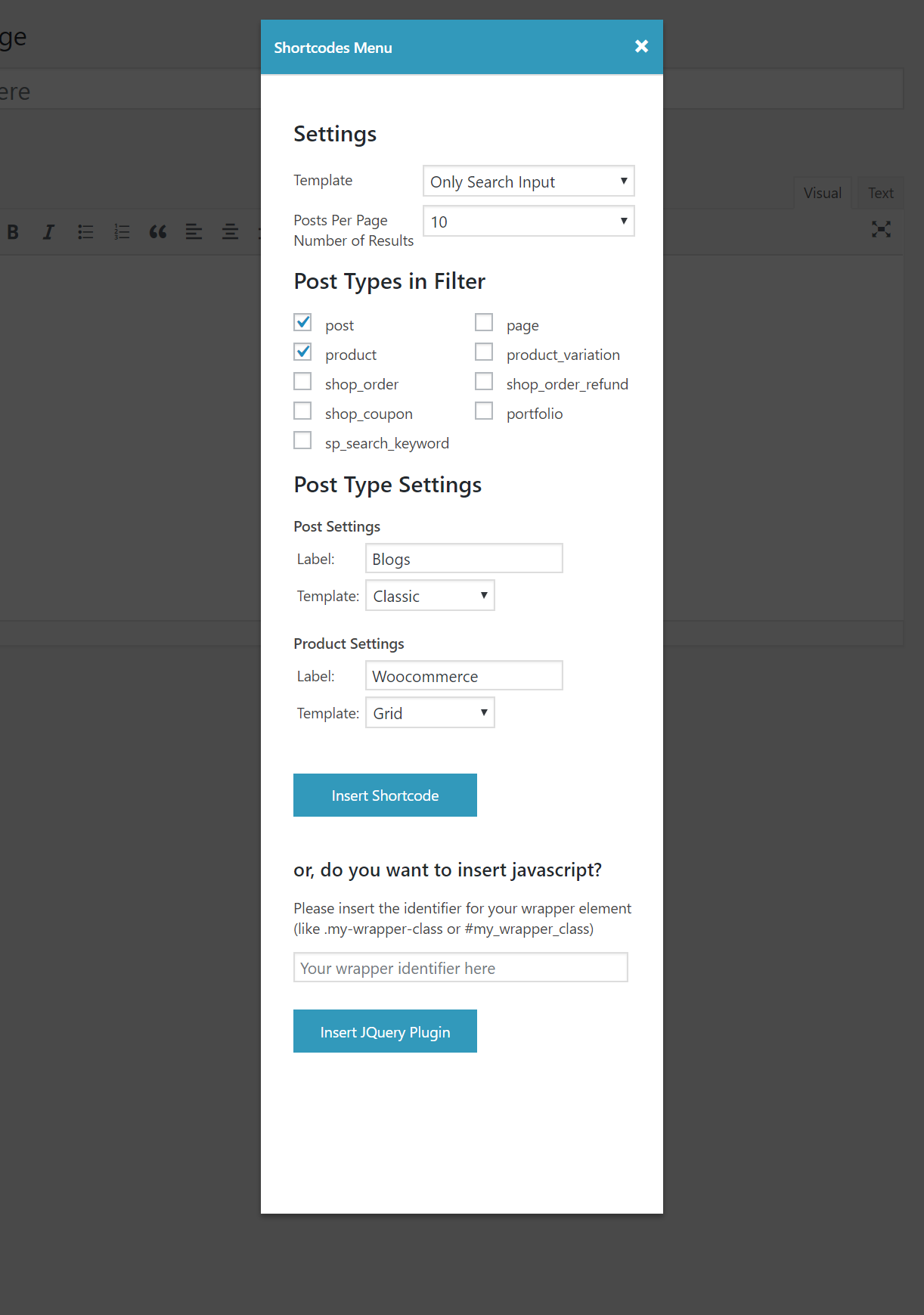Toggle distraction-free fullscreen mode icon
Image resolution: width=924 pixels, height=1315 pixels.
coord(881,229)
